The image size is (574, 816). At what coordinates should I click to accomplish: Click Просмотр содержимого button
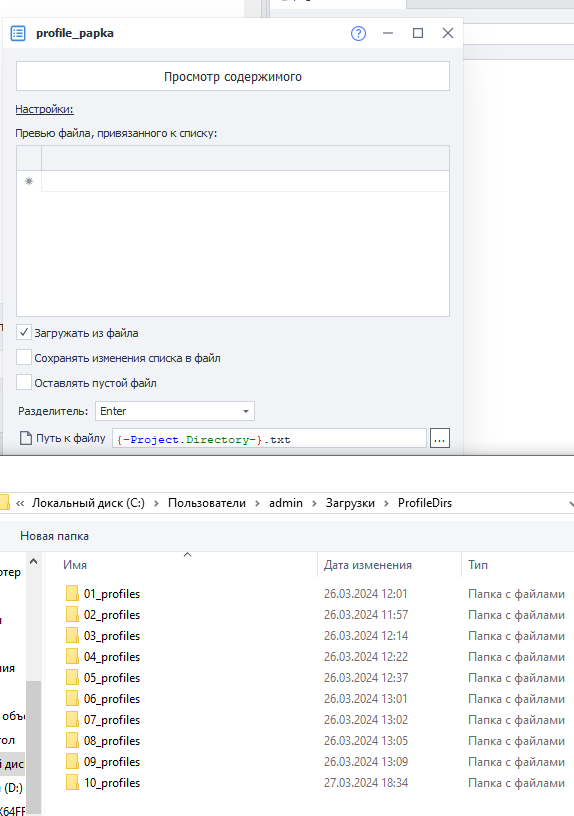click(x=233, y=76)
